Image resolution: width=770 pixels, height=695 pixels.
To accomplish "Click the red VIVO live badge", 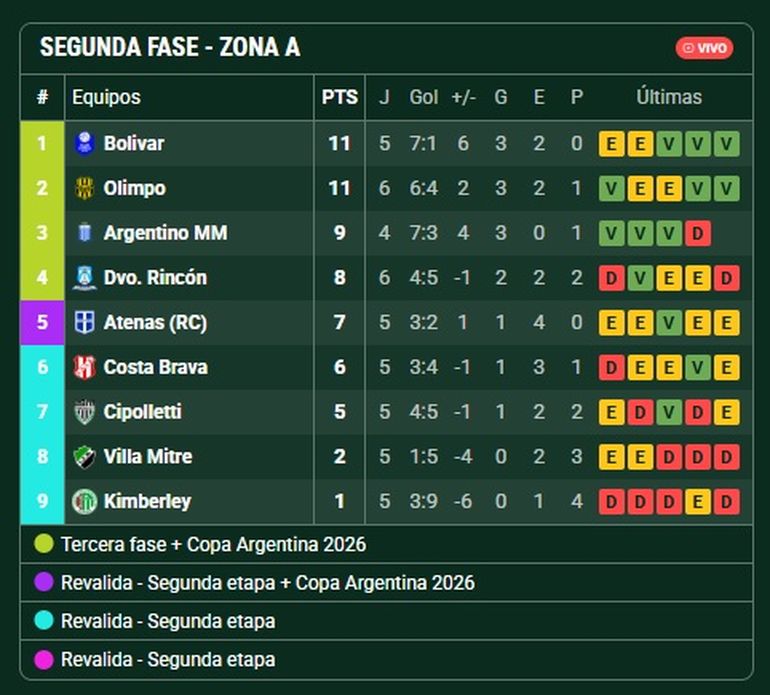I will pyautogui.click(x=704, y=48).
